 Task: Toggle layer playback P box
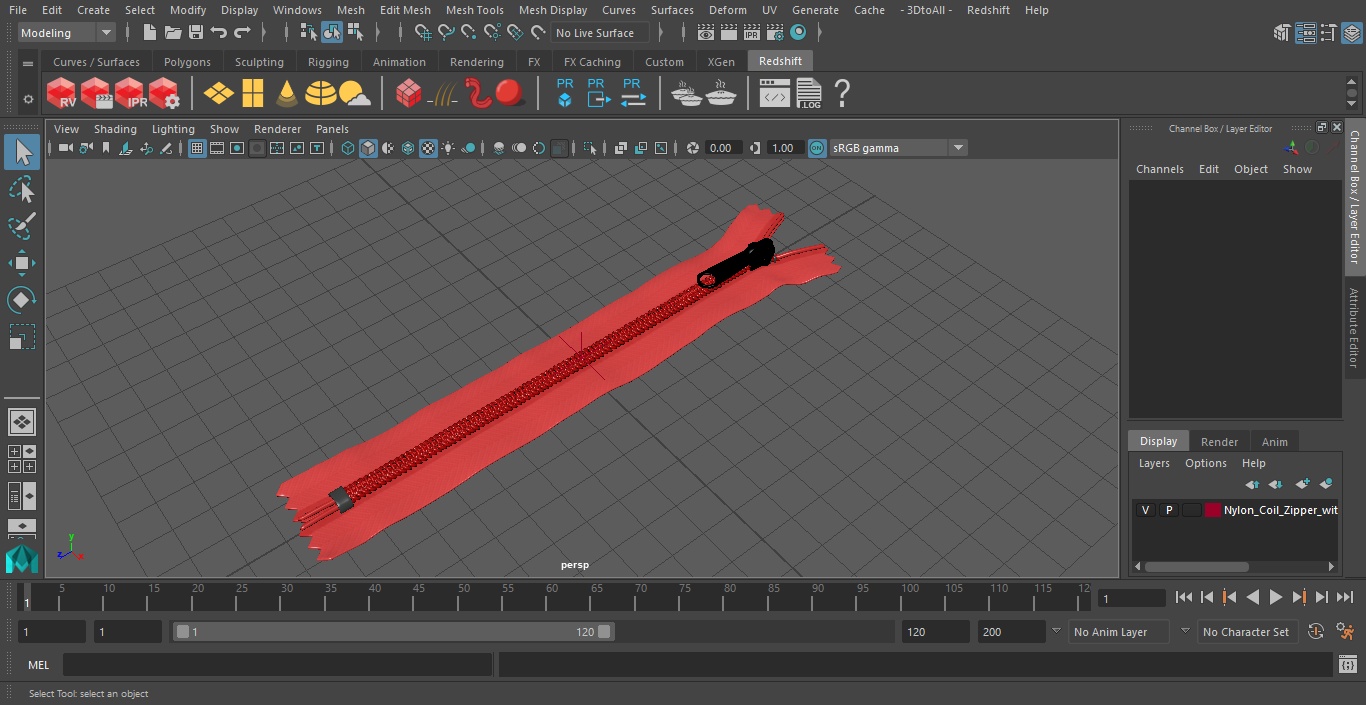coord(1169,510)
